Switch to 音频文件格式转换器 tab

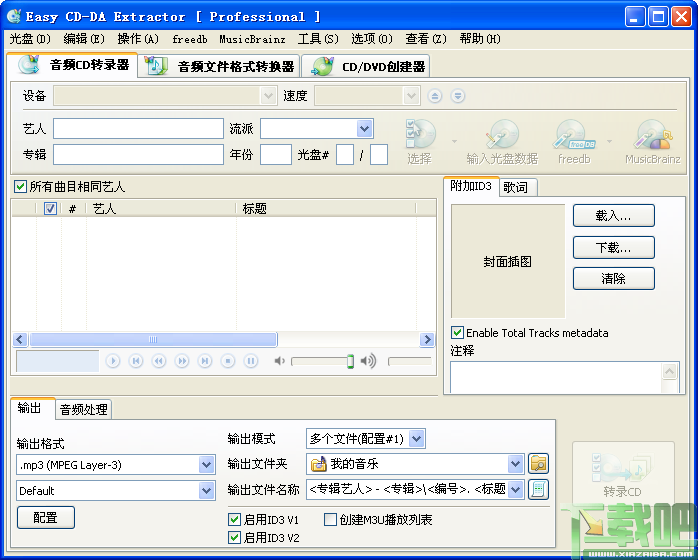(x=219, y=66)
